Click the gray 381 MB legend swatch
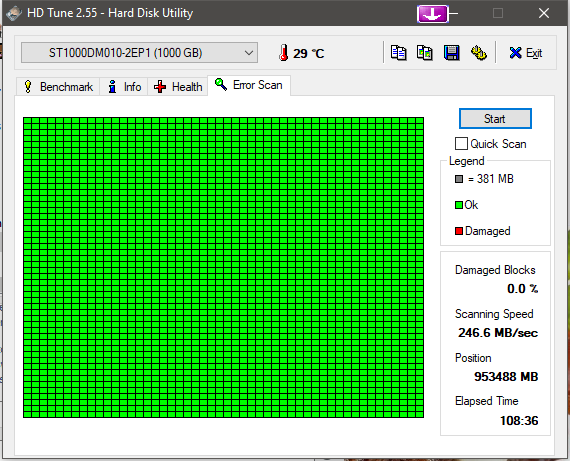This screenshot has height=461, width=570. [x=459, y=179]
